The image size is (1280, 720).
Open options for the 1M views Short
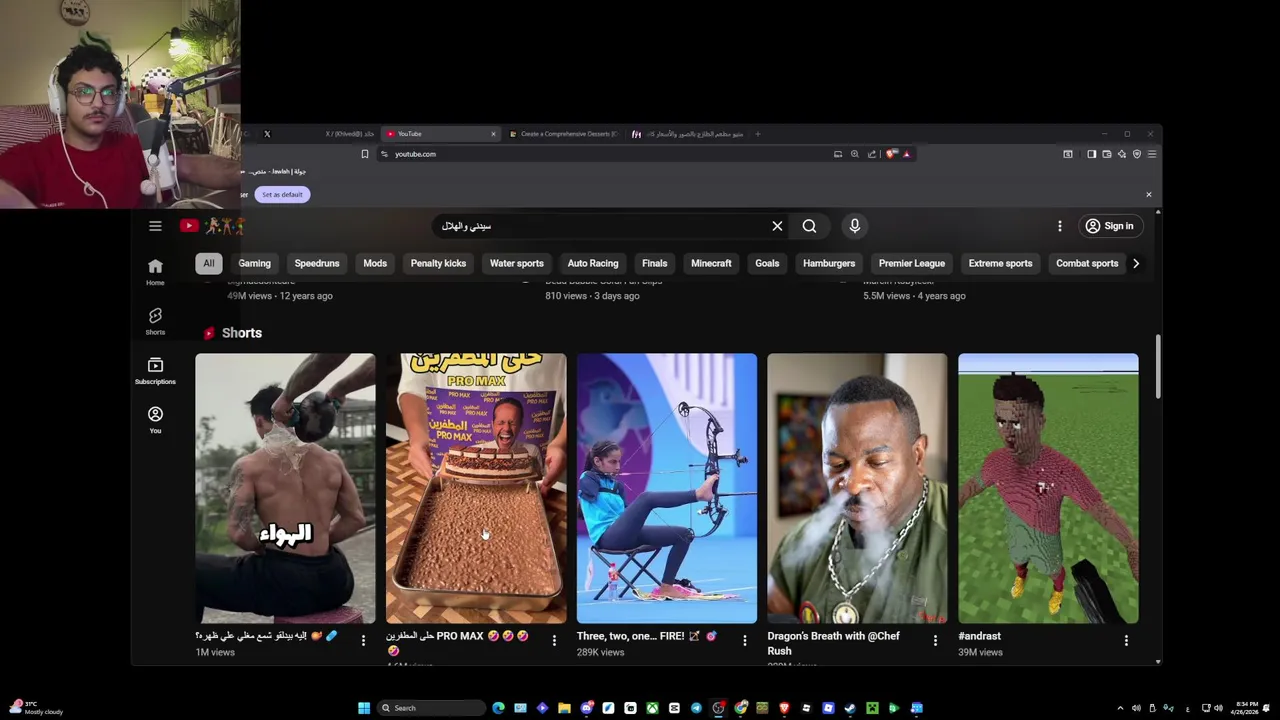click(363, 640)
